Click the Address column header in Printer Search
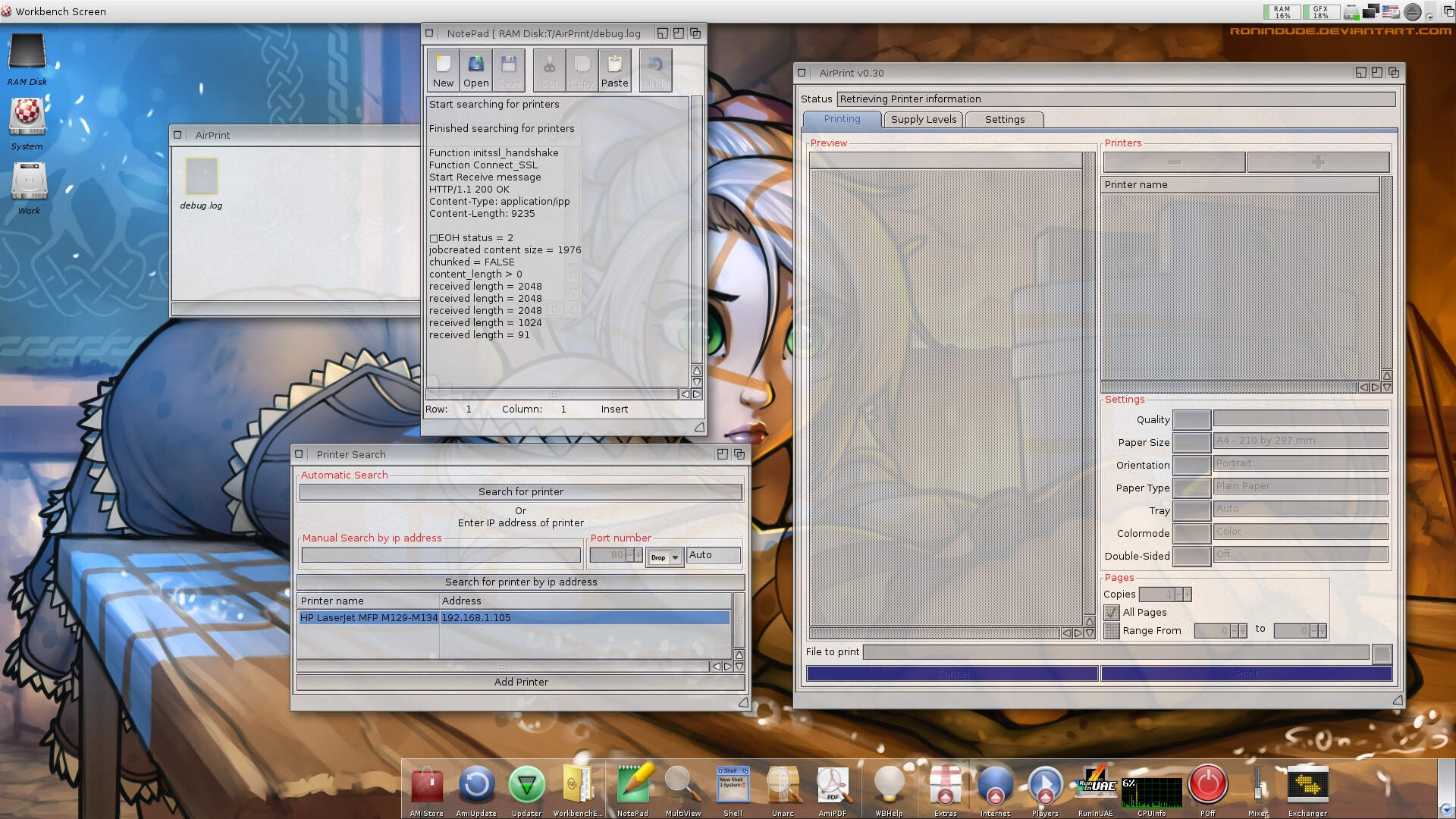1456x819 pixels. pos(585,601)
